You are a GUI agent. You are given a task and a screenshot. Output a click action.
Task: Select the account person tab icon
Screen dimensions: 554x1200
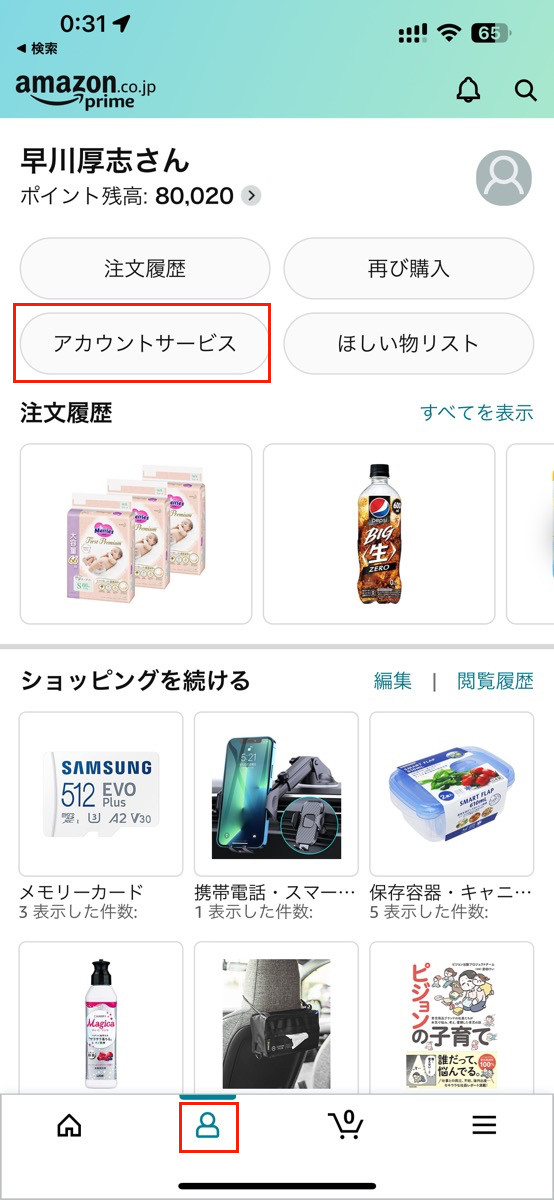[208, 1125]
